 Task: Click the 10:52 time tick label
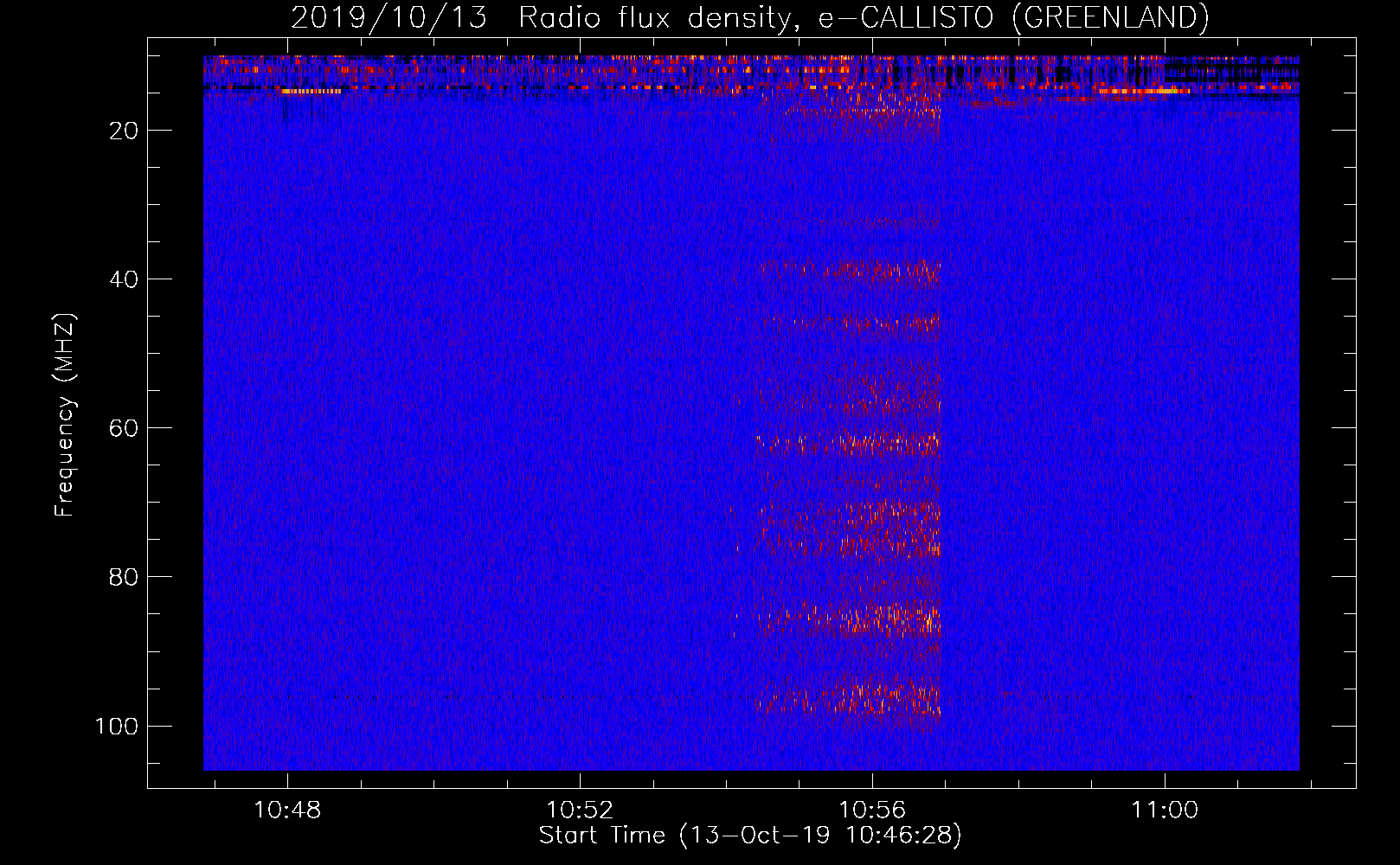tap(580, 810)
